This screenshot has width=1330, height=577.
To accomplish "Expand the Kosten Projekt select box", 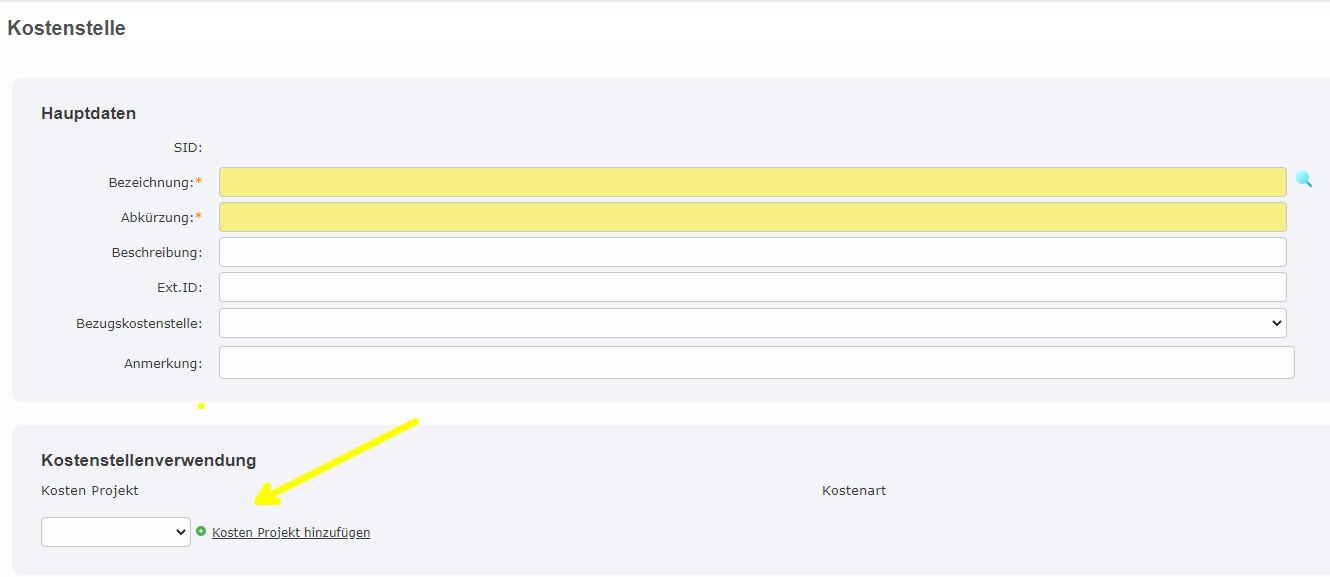I will click(116, 532).
